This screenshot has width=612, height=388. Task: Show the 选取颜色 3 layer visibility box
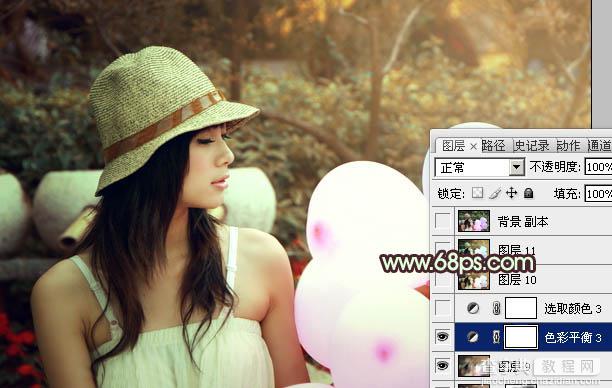pos(443,308)
